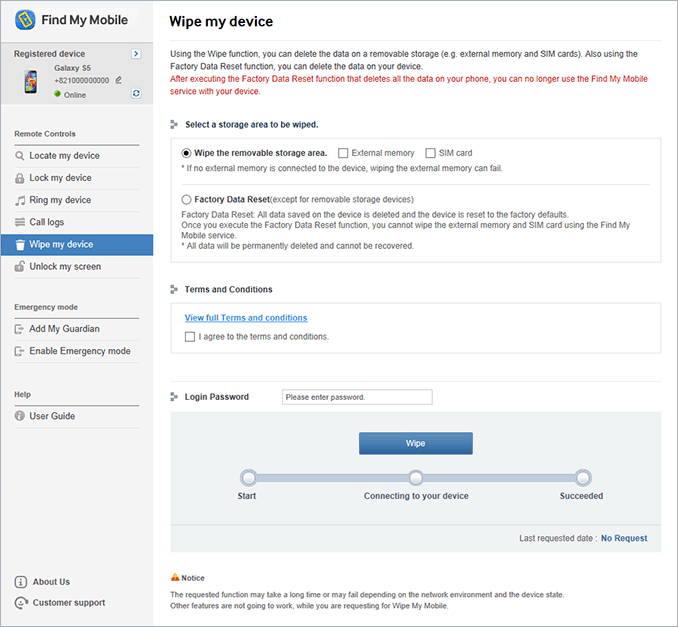Image resolution: width=678 pixels, height=627 pixels.
Task: Expand the Registered device arrow
Action: (x=136, y=54)
